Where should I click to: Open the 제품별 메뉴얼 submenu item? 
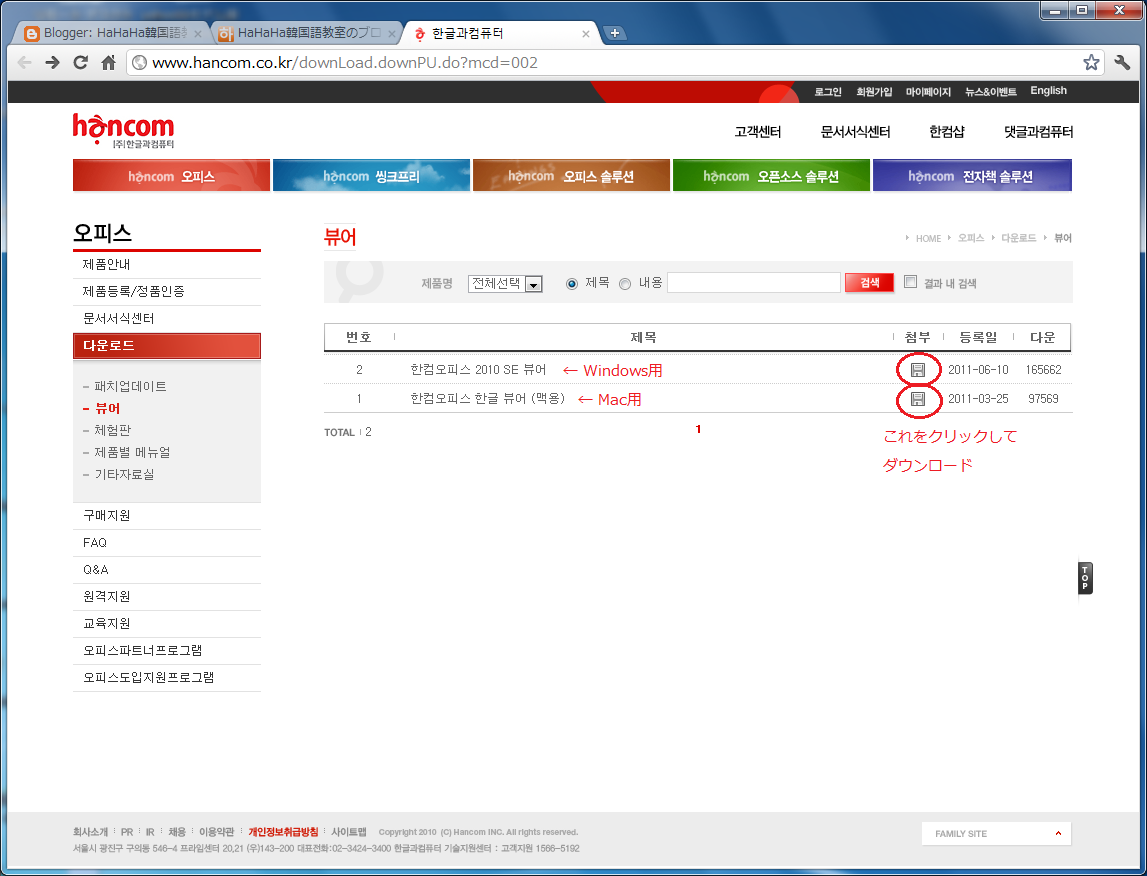point(132,452)
